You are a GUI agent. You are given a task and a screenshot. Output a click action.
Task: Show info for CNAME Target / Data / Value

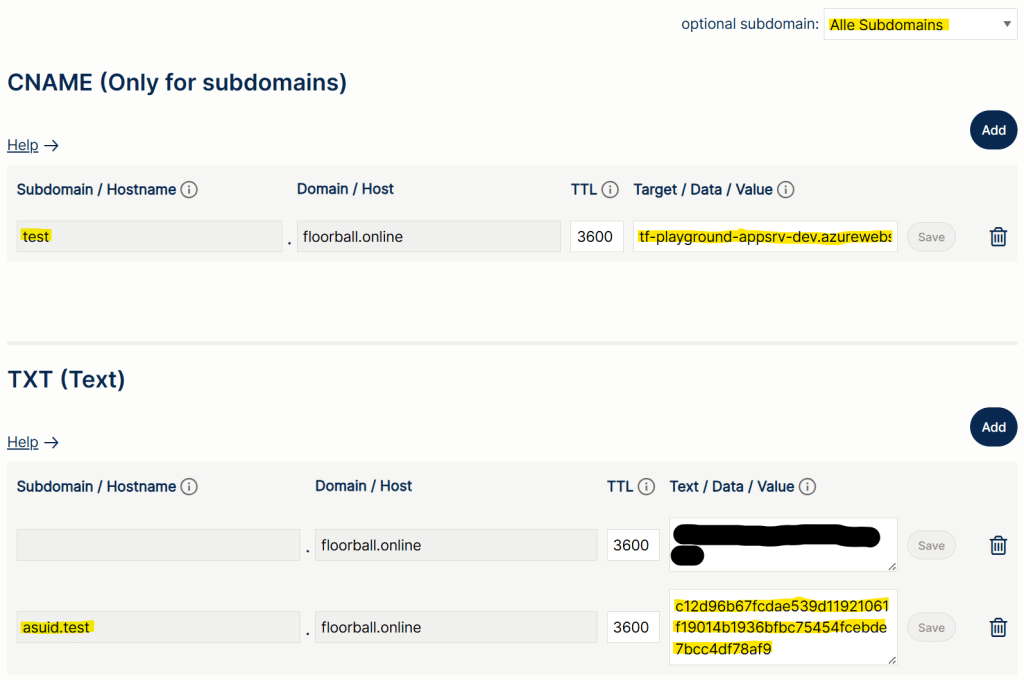tap(786, 190)
